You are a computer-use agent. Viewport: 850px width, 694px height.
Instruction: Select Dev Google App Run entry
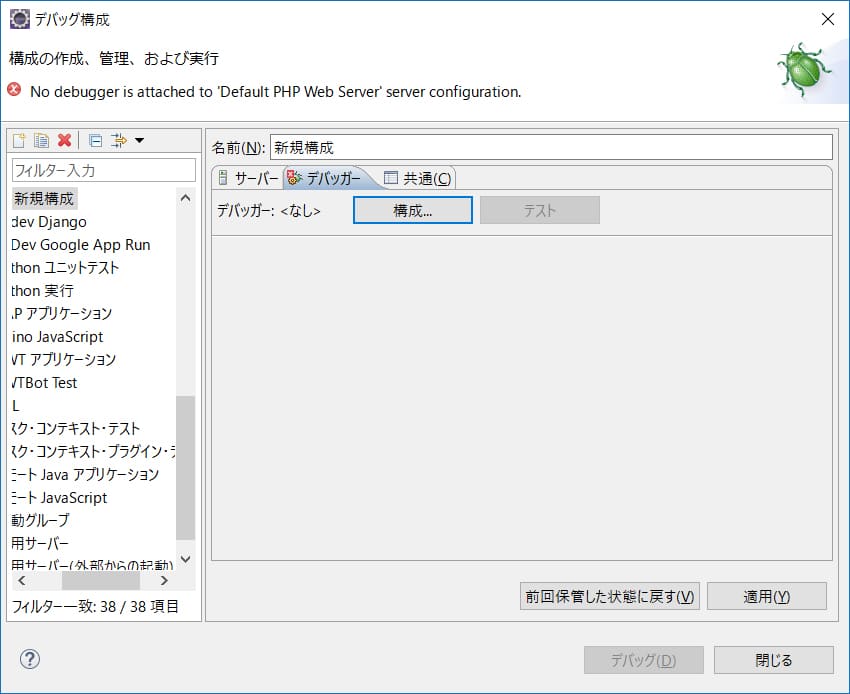point(81,245)
